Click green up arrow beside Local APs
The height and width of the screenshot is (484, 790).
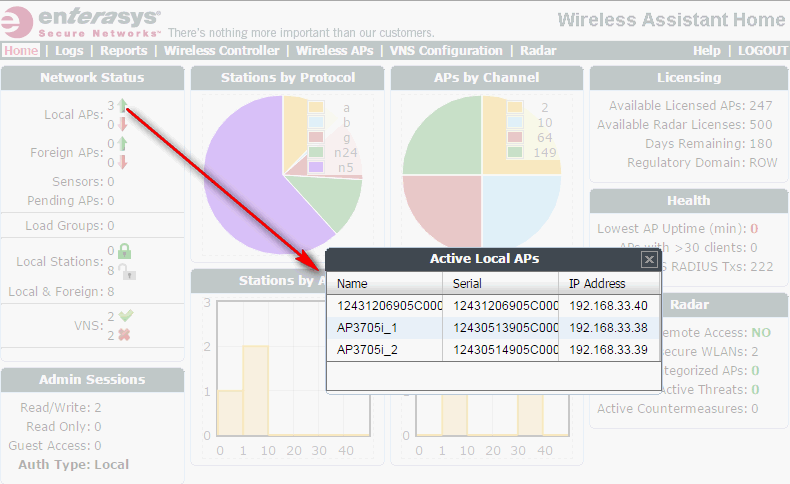click(x=122, y=106)
